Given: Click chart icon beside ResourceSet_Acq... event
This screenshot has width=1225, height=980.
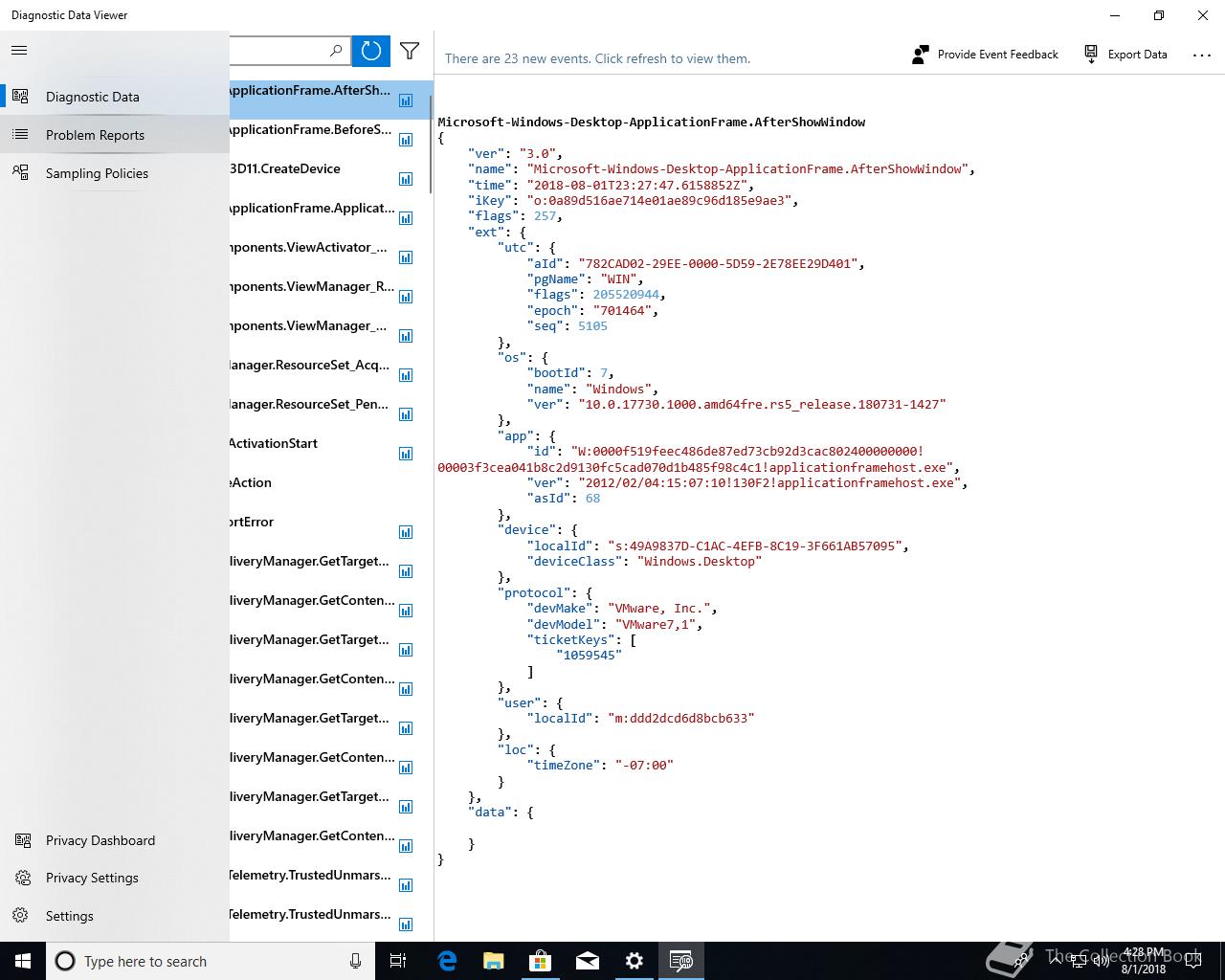Looking at the screenshot, I should [406, 375].
